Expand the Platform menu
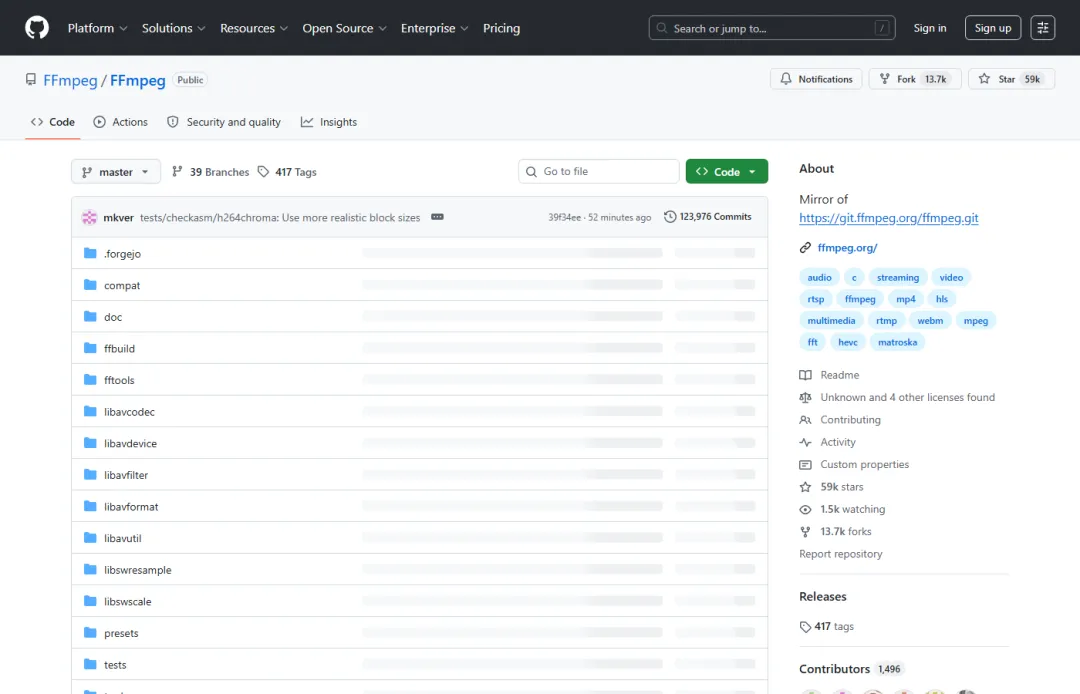The width and height of the screenshot is (1080, 694). click(x=98, y=28)
